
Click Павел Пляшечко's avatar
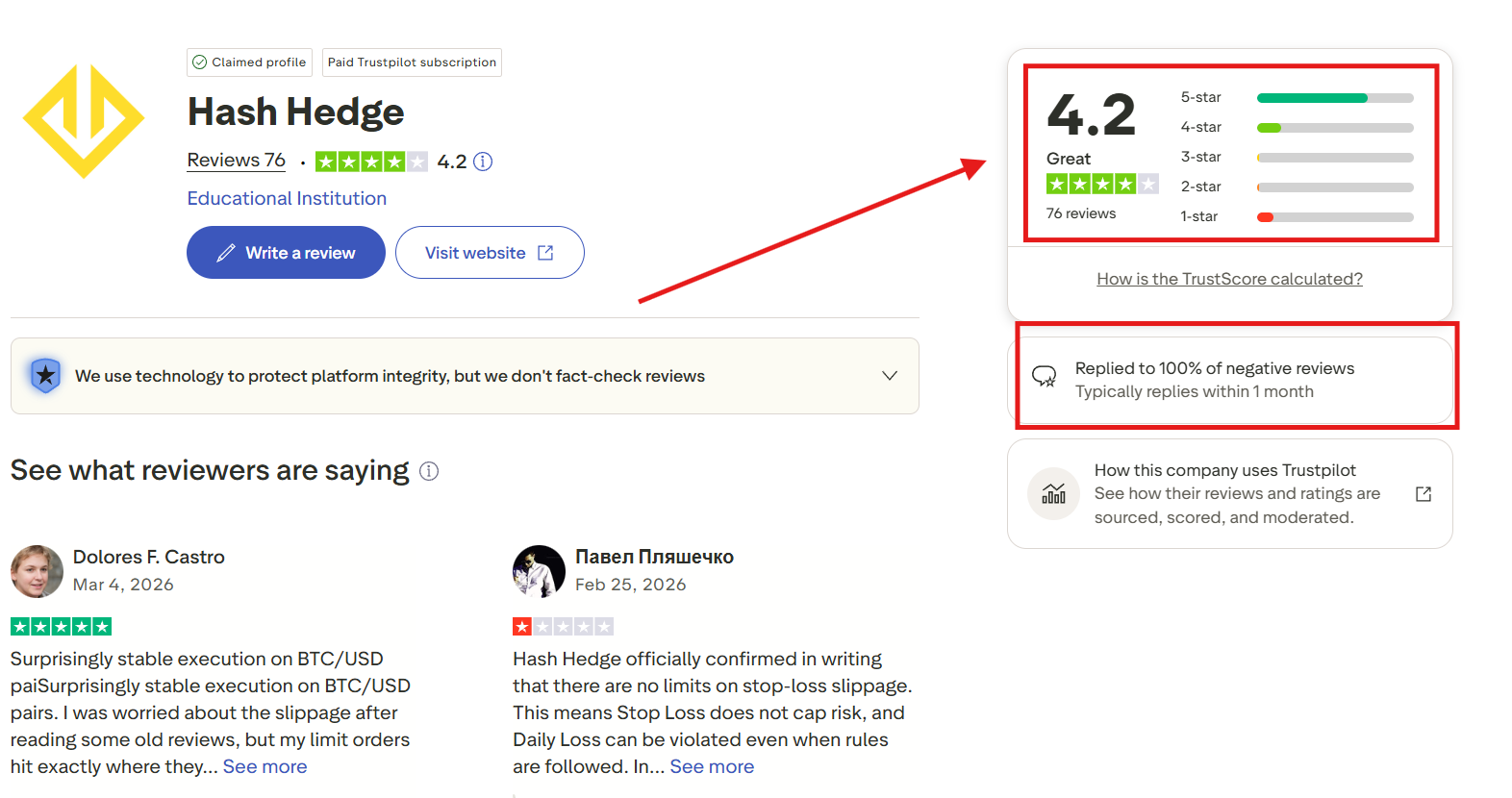[x=539, y=571]
